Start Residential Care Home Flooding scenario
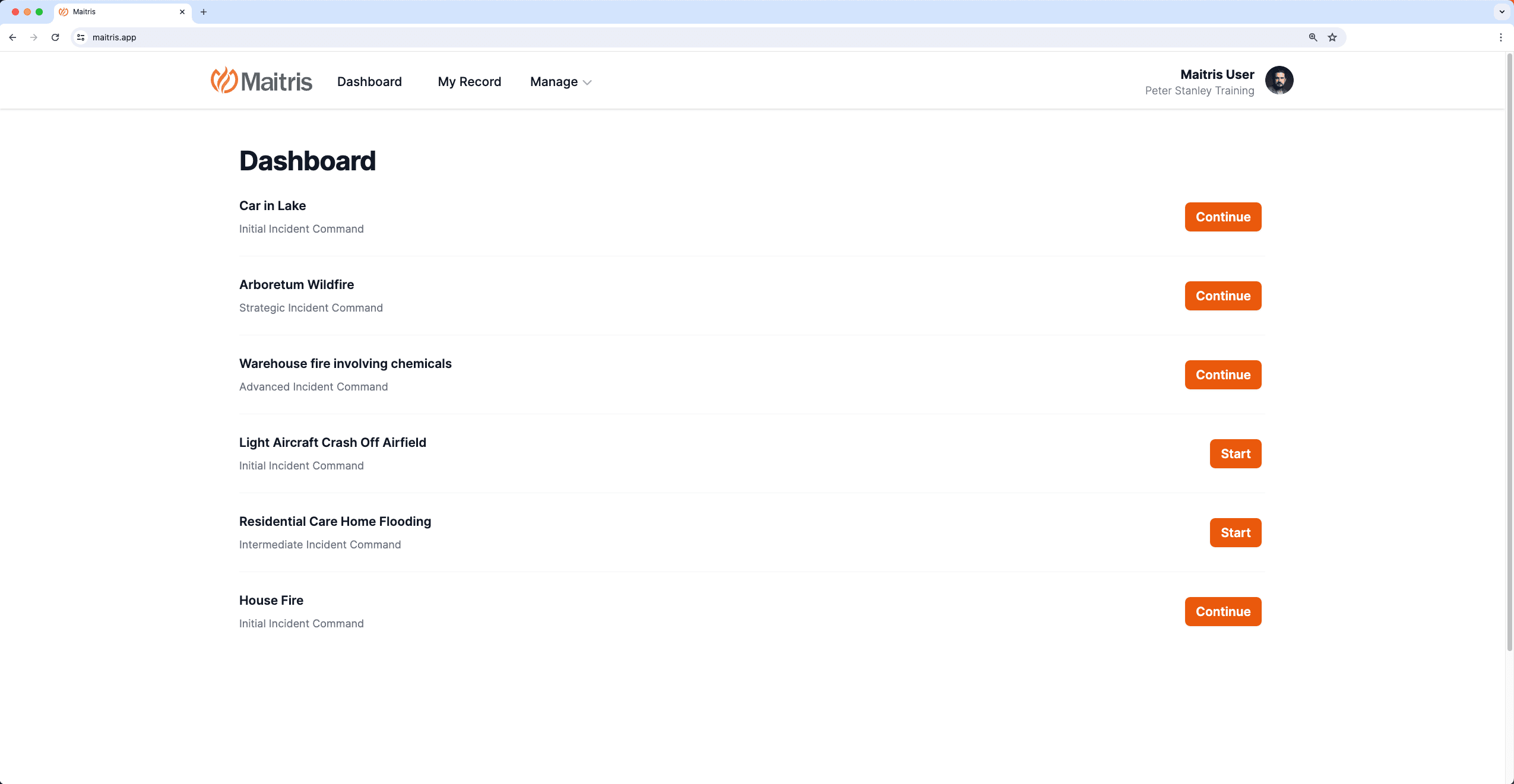Viewport: 1514px width, 784px height. [1235, 533]
